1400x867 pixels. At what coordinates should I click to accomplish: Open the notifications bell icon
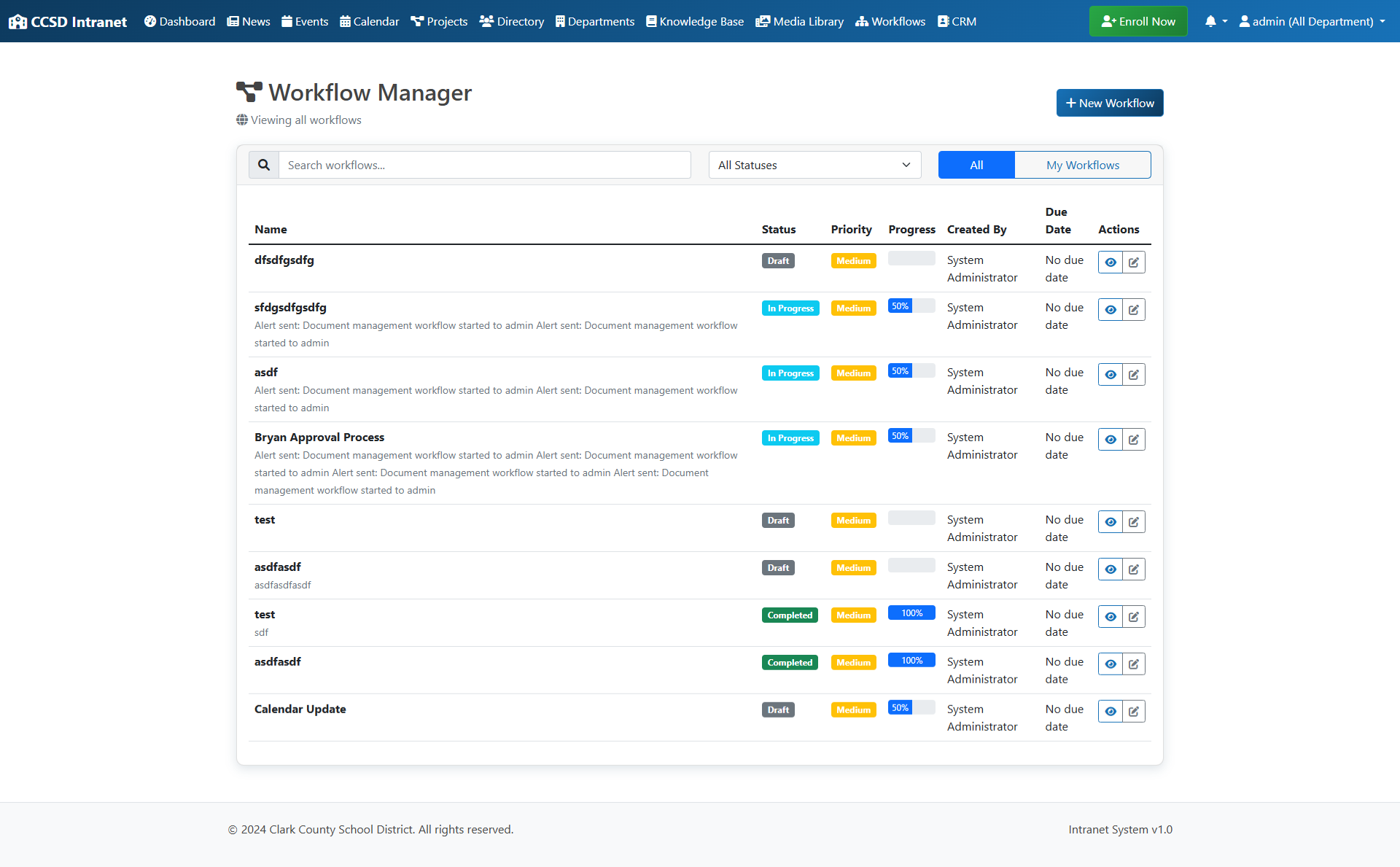(x=1210, y=21)
